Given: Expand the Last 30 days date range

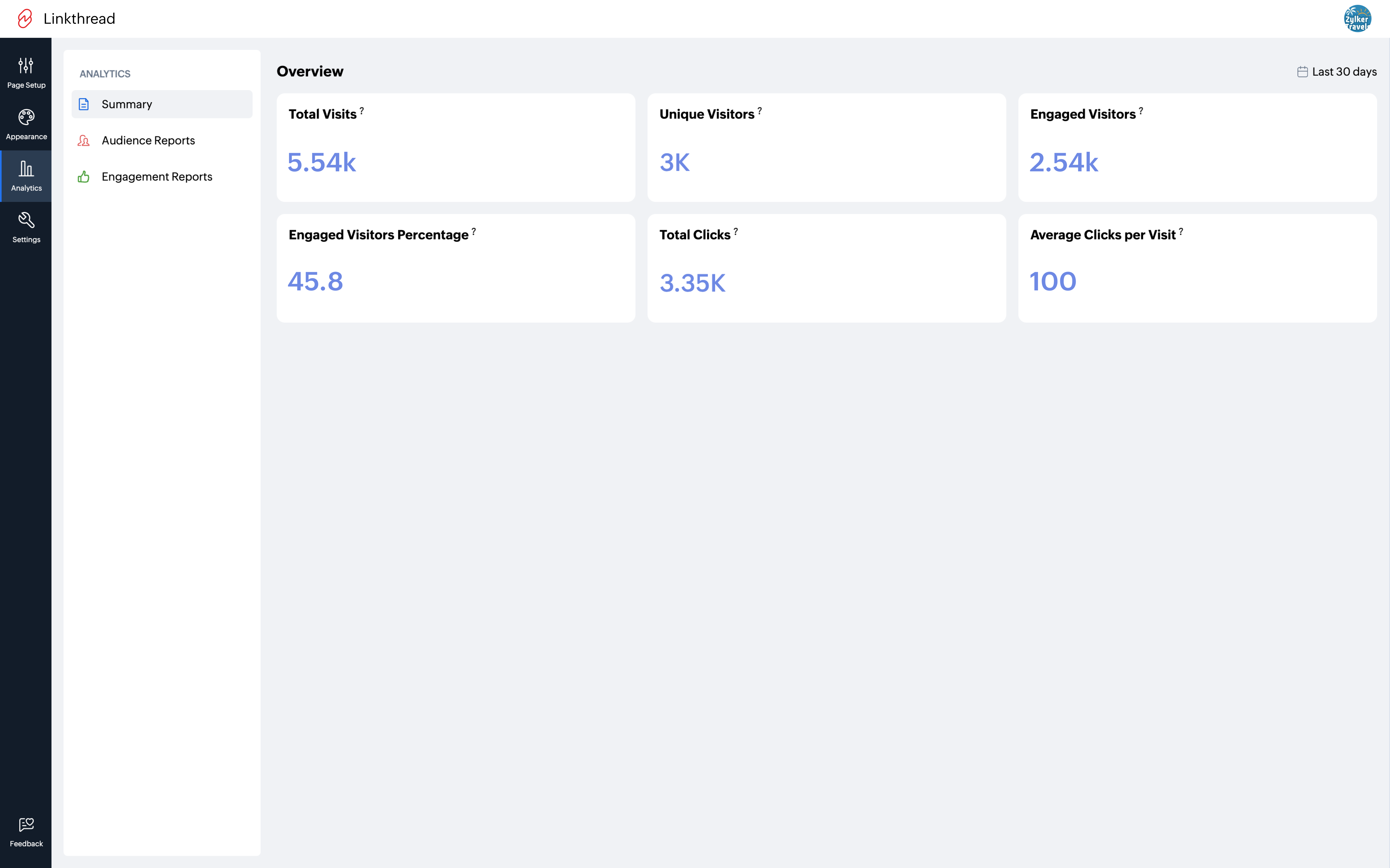Looking at the screenshot, I should coord(1344,72).
